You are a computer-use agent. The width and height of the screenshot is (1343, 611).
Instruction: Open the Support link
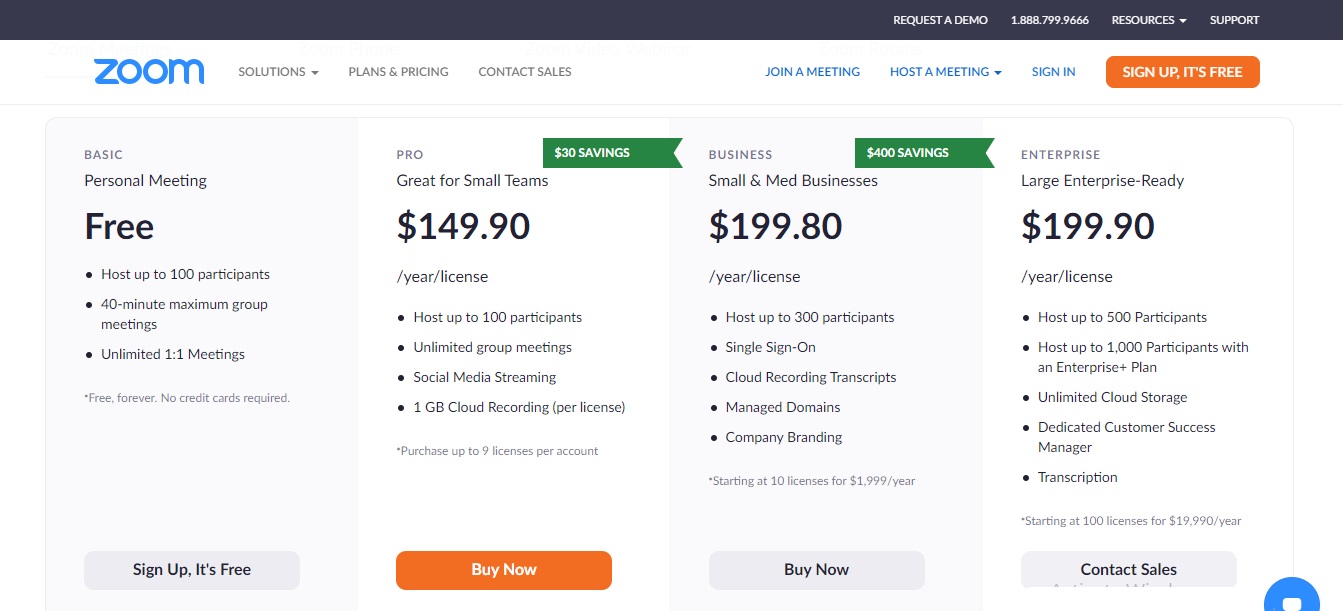click(x=1234, y=20)
